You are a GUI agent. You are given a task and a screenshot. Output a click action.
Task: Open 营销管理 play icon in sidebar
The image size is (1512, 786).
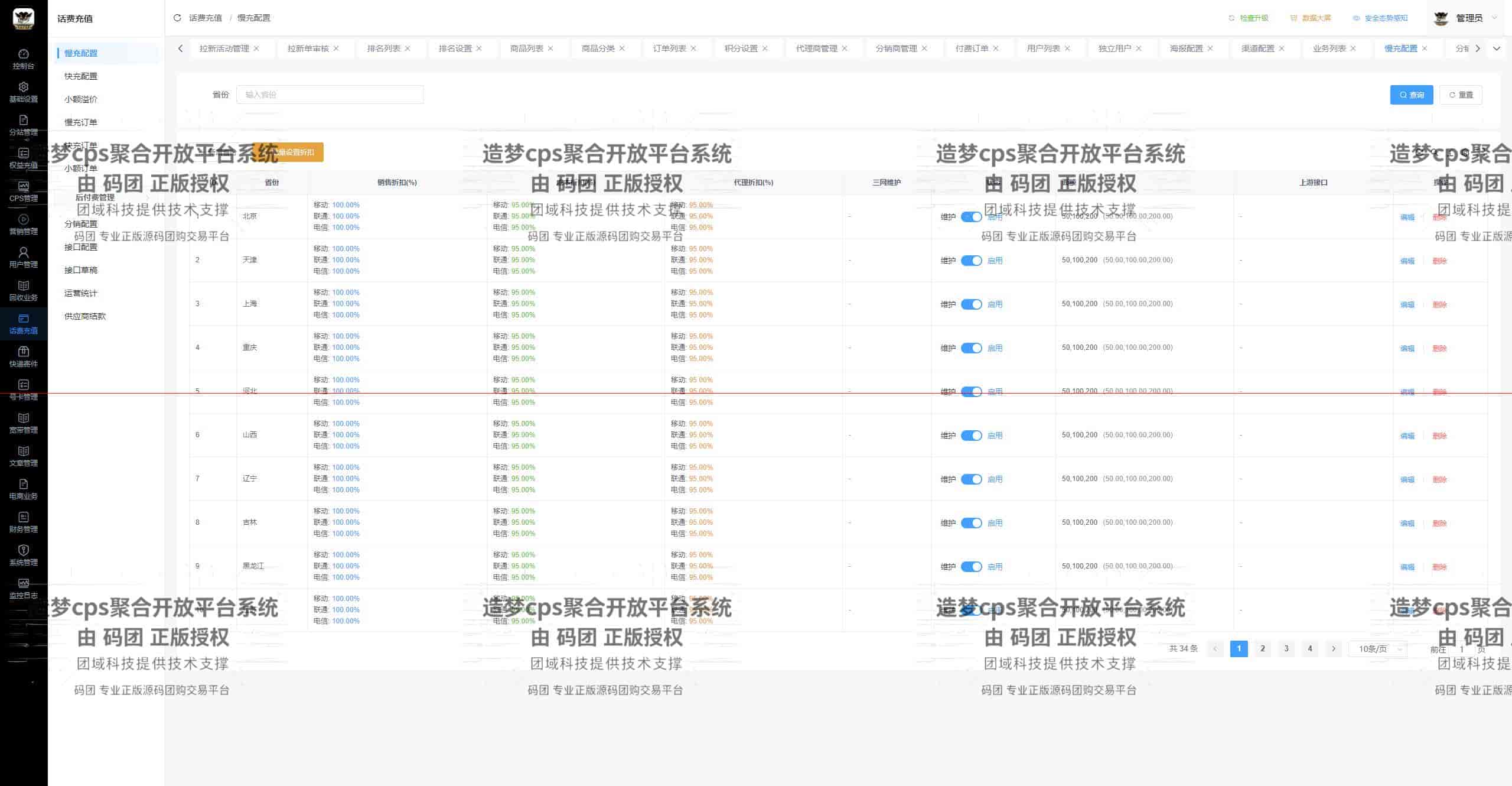pyautogui.click(x=24, y=225)
